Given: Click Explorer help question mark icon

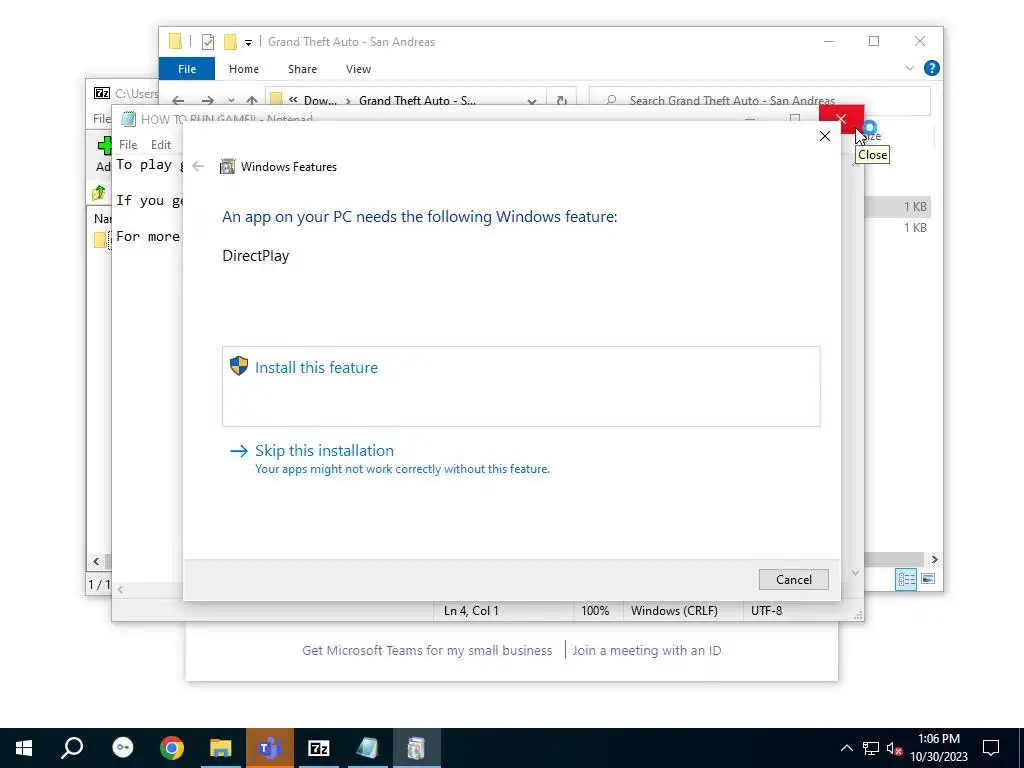Looking at the screenshot, I should click(932, 68).
